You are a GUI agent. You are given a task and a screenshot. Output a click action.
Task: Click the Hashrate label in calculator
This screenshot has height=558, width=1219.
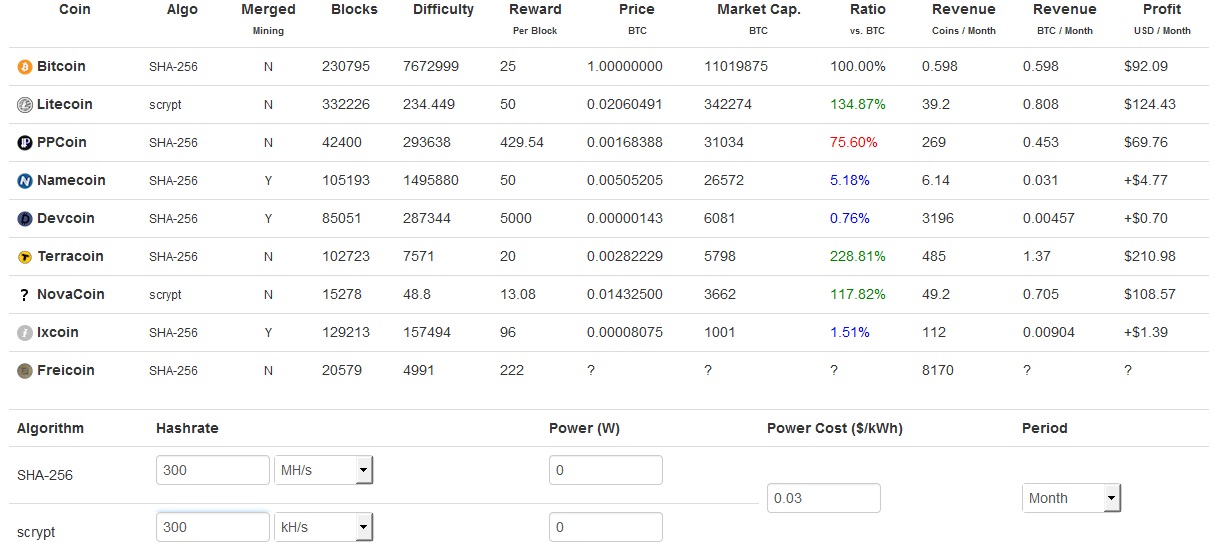(187, 428)
